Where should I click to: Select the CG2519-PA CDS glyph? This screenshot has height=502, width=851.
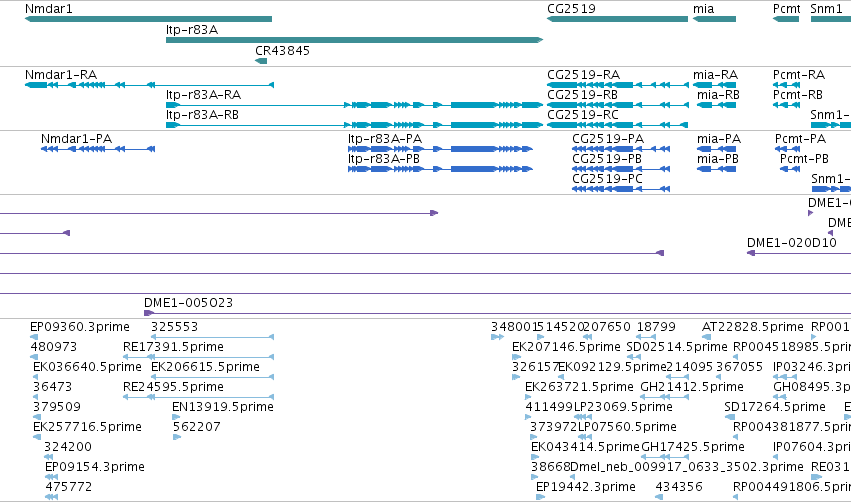[621, 149]
